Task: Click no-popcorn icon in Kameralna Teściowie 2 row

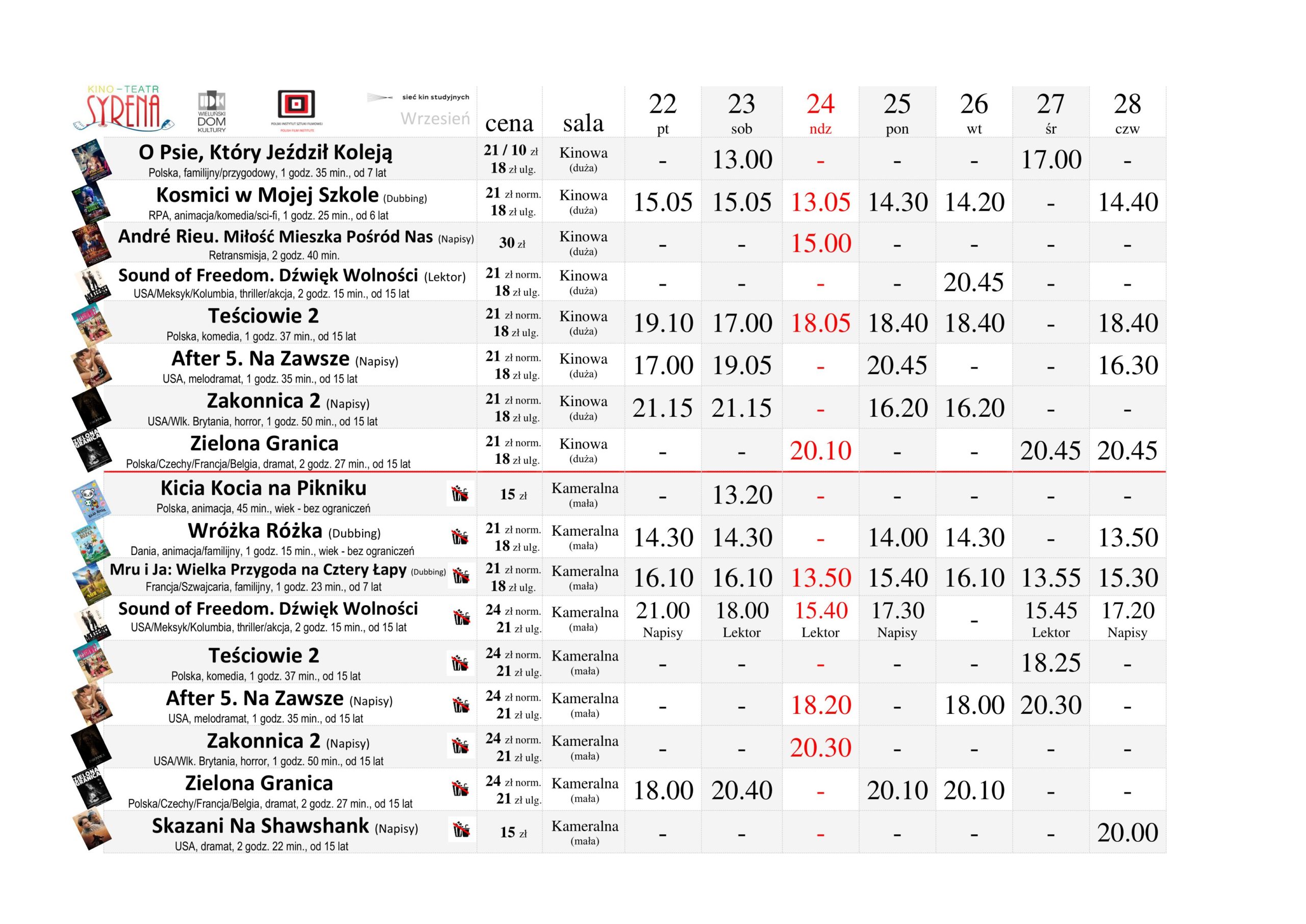Action: [x=460, y=663]
